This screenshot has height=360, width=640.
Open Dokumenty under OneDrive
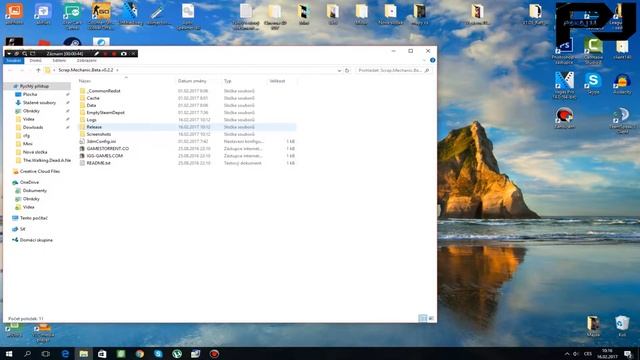[x=34, y=191]
